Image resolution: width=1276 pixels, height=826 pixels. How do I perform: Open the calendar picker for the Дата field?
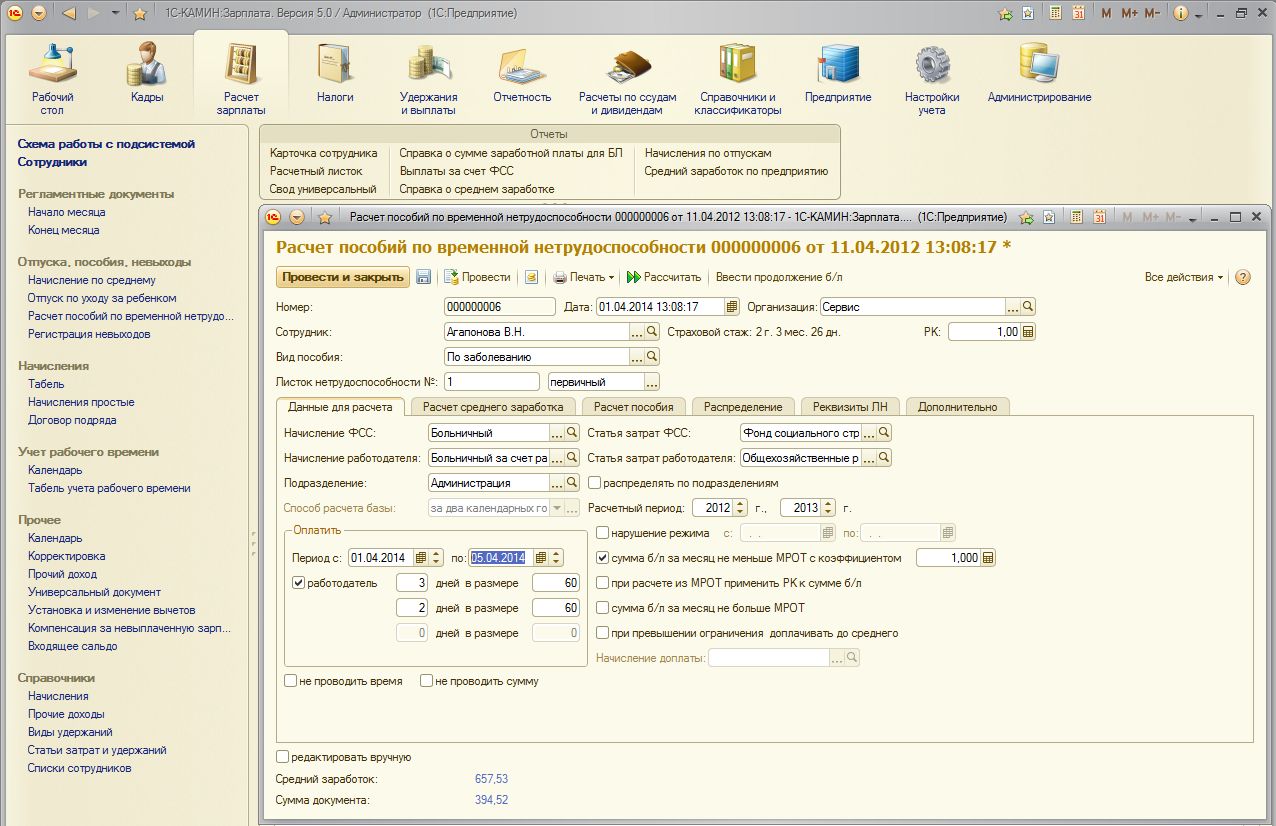pyautogui.click(x=732, y=307)
